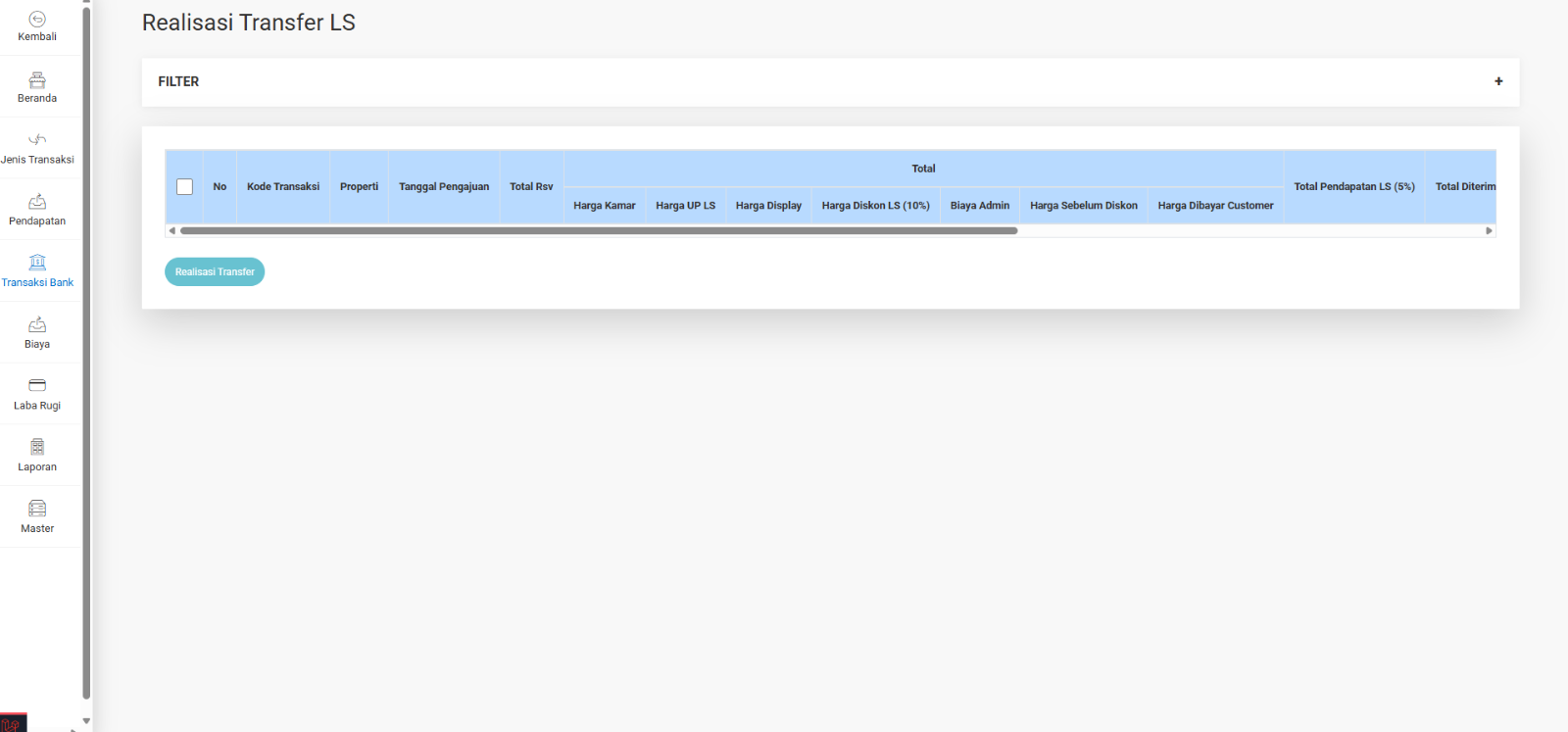1568x732 pixels.
Task: Select the Jenis Transaksi sidebar icon
Action: (37, 140)
